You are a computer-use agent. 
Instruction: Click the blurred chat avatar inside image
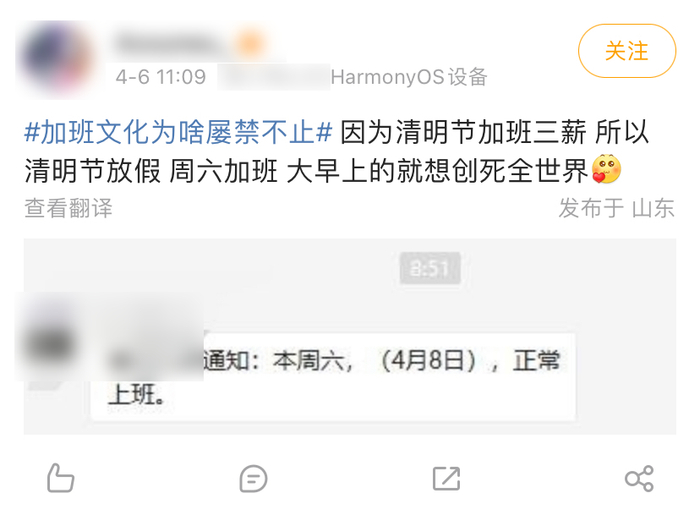click(x=49, y=342)
